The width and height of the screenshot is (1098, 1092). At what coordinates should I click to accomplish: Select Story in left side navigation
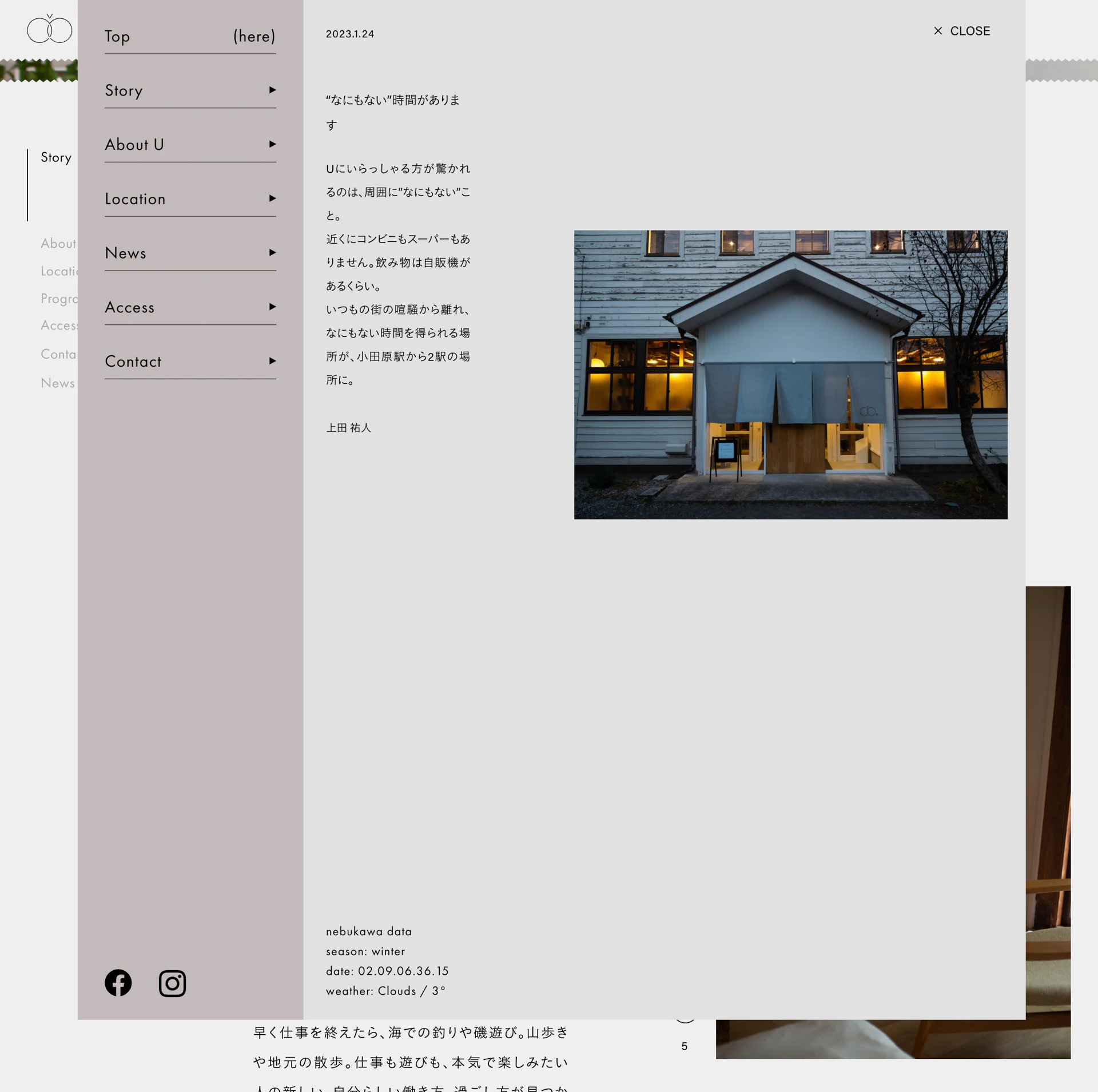(x=56, y=157)
